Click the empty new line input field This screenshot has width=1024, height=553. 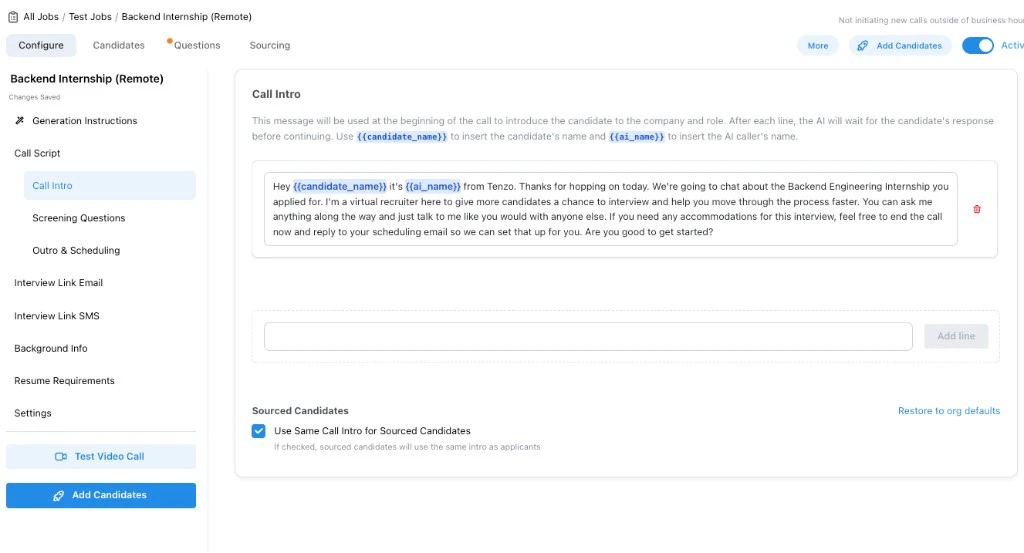(x=588, y=336)
